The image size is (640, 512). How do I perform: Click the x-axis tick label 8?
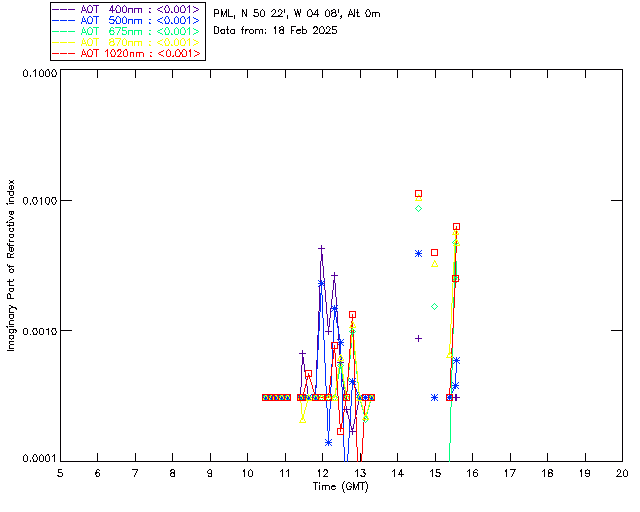pos(173,473)
